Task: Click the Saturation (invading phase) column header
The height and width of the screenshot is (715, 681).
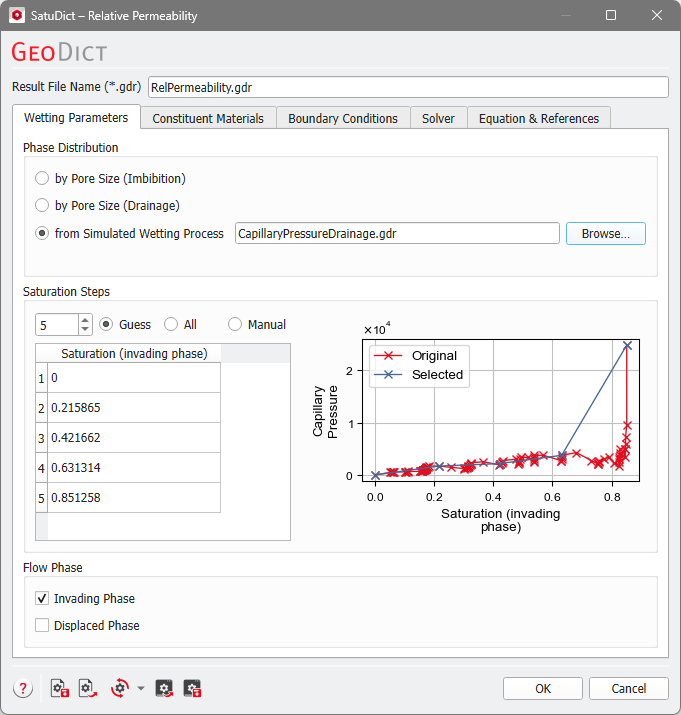Action: click(134, 353)
